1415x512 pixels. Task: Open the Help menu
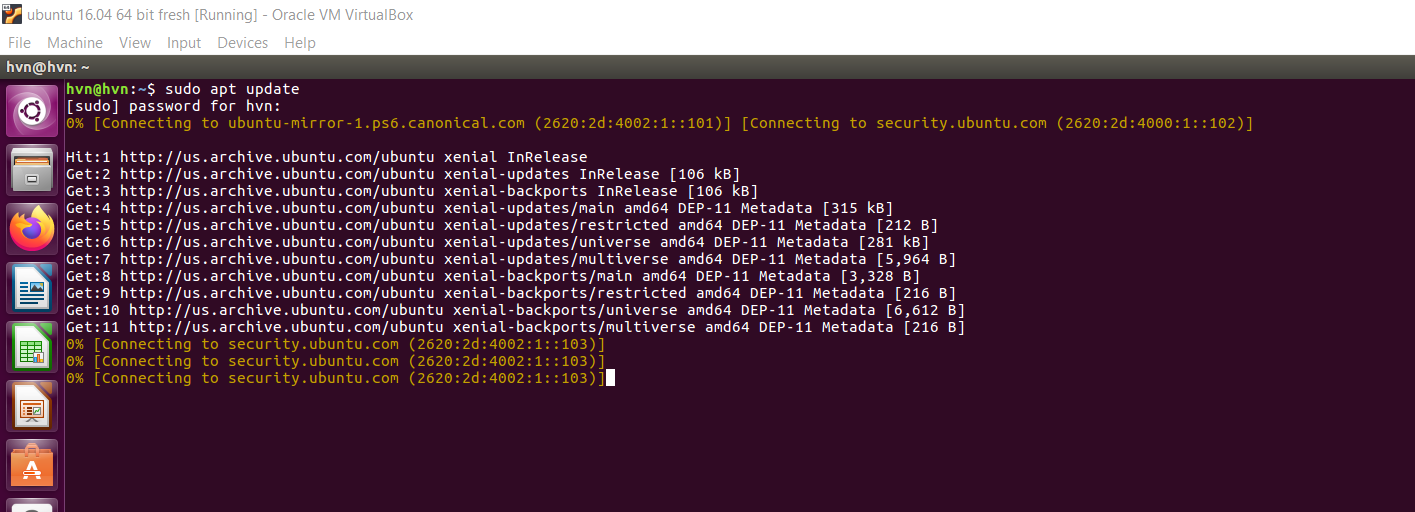[x=299, y=43]
